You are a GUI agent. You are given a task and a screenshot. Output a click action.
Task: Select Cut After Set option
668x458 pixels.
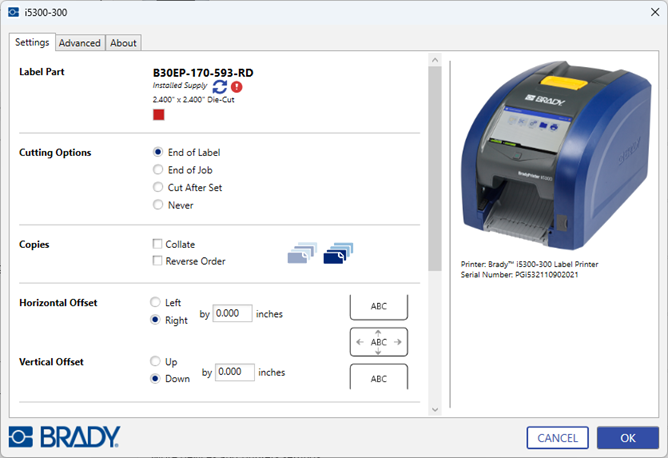click(x=158, y=187)
